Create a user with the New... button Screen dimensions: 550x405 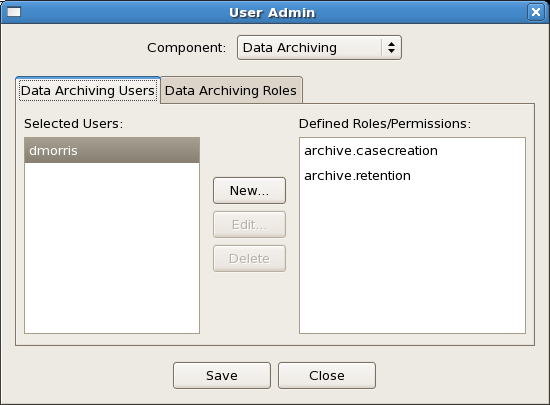click(249, 190)
